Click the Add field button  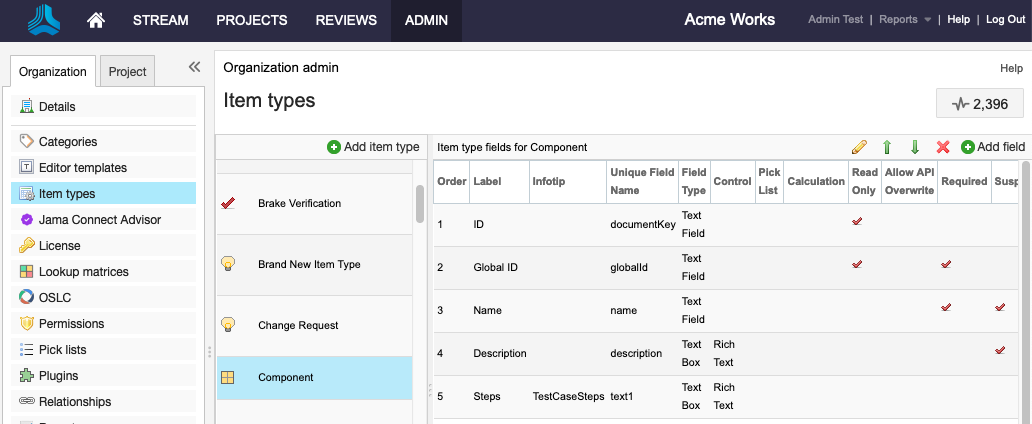(x=993, y=147)
